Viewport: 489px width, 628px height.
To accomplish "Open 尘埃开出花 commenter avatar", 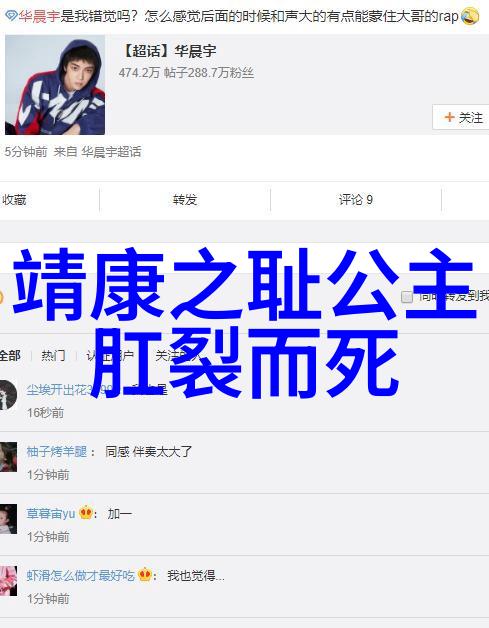I will click(8, 395).
